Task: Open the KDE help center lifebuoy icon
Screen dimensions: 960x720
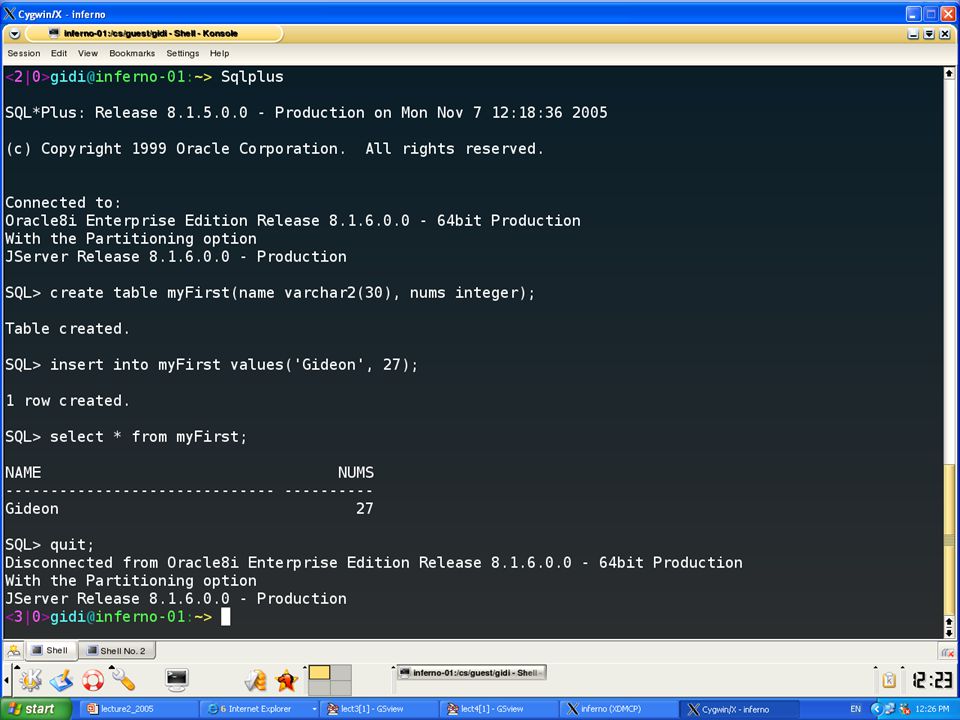Action: tap(93, 680)
